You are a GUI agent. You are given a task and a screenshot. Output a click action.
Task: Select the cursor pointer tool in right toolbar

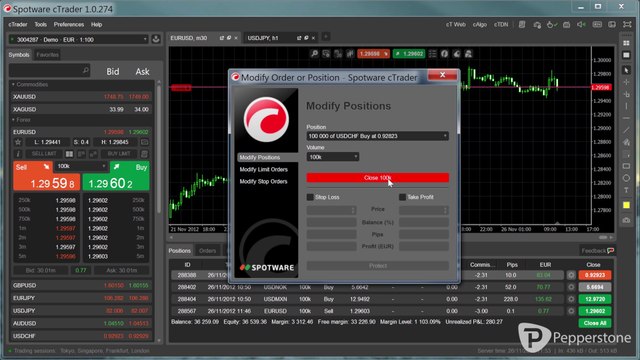627,70
